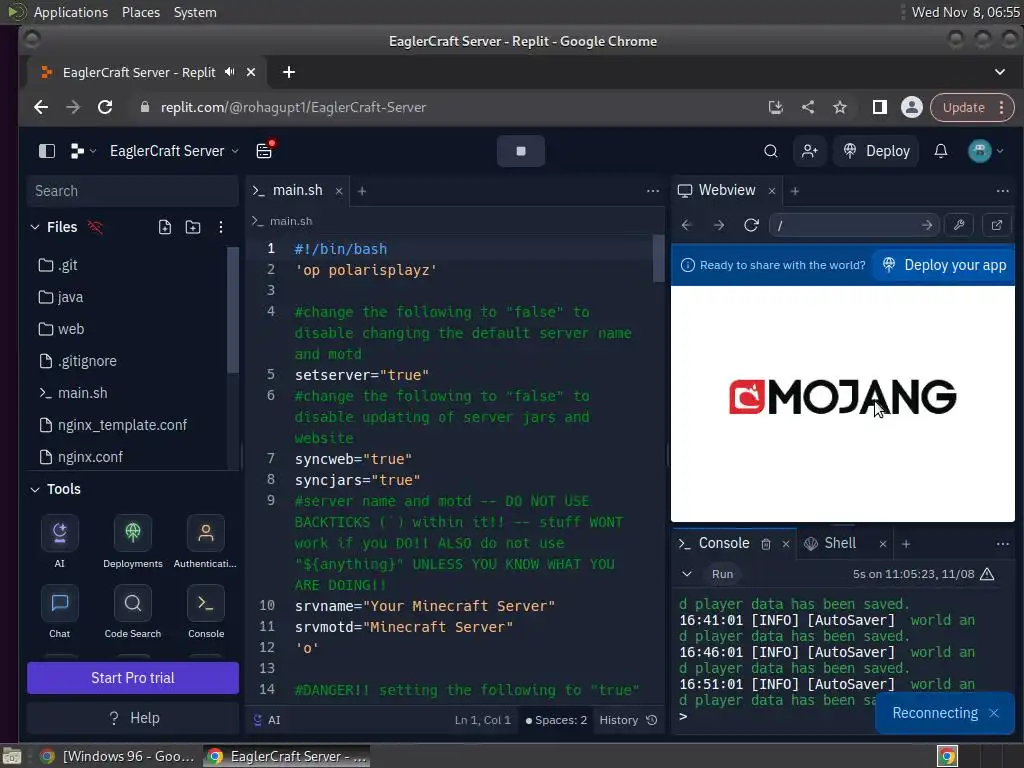
Task: Open the Authentication tool
Action: [x=206, y=541]
